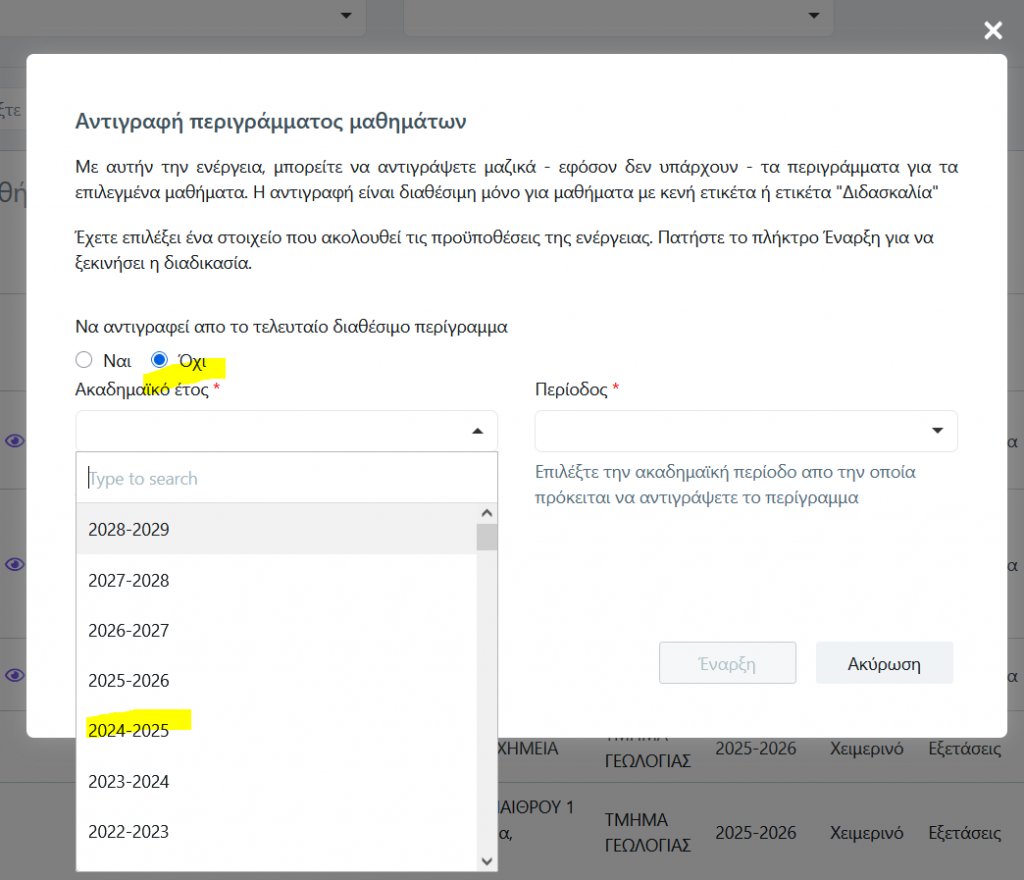Pick the 2028-2029 academic year option

click(129, 530)
